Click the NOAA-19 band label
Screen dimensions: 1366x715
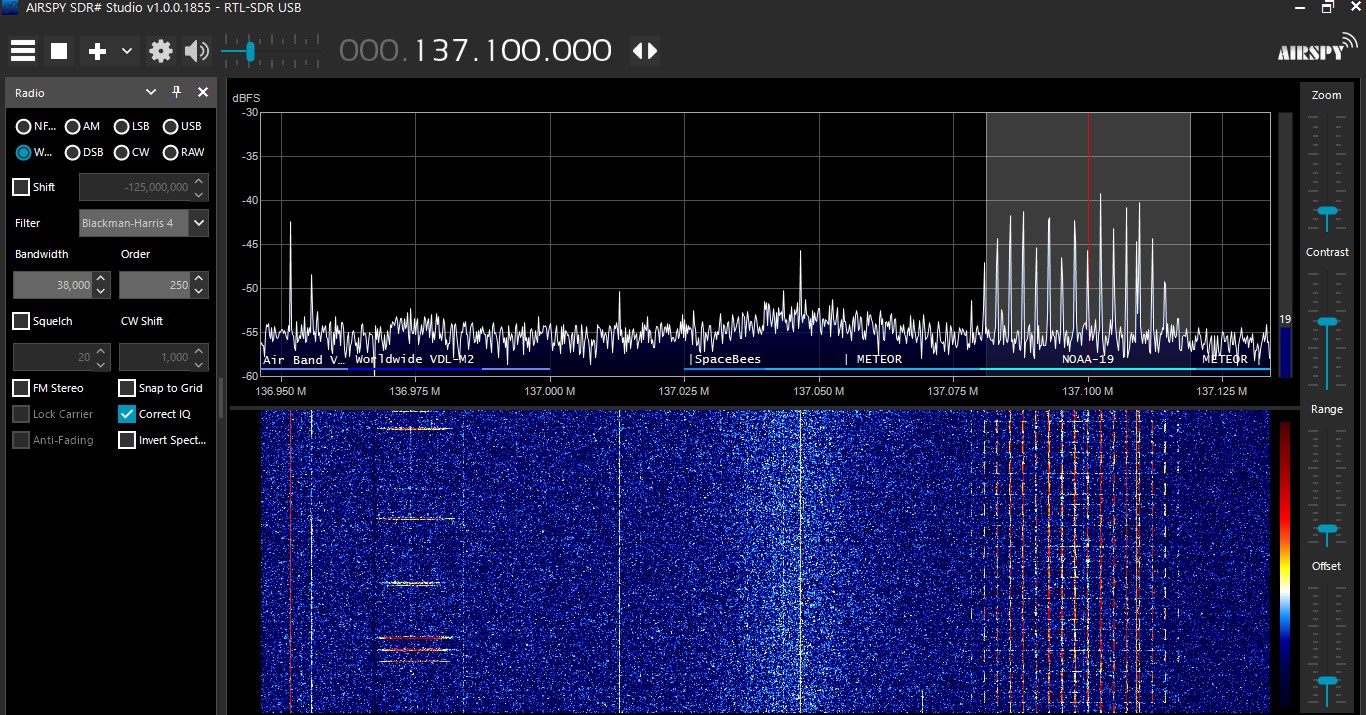pyautogui.click(x=1088, y=359)
